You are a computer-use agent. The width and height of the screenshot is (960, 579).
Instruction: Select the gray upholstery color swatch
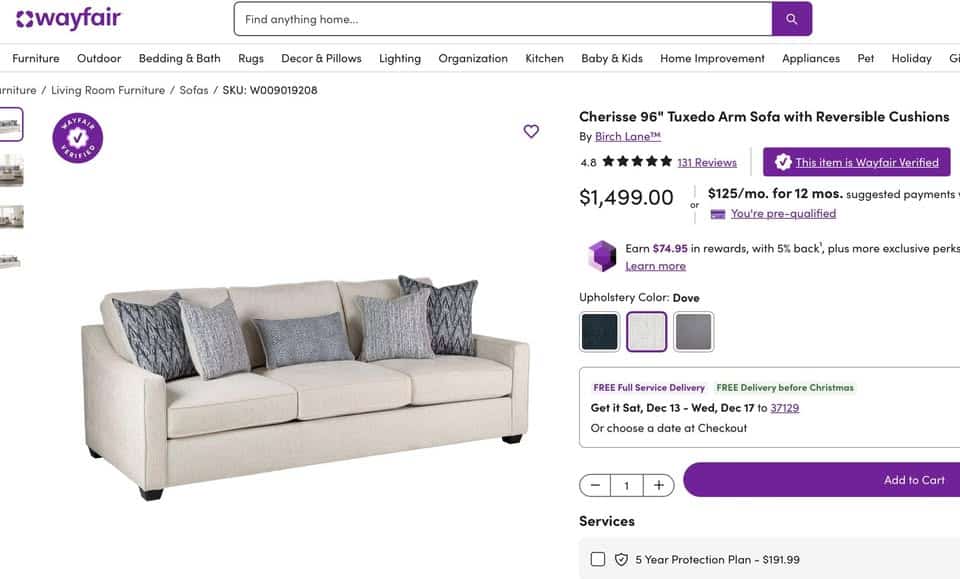click(694, 332)
